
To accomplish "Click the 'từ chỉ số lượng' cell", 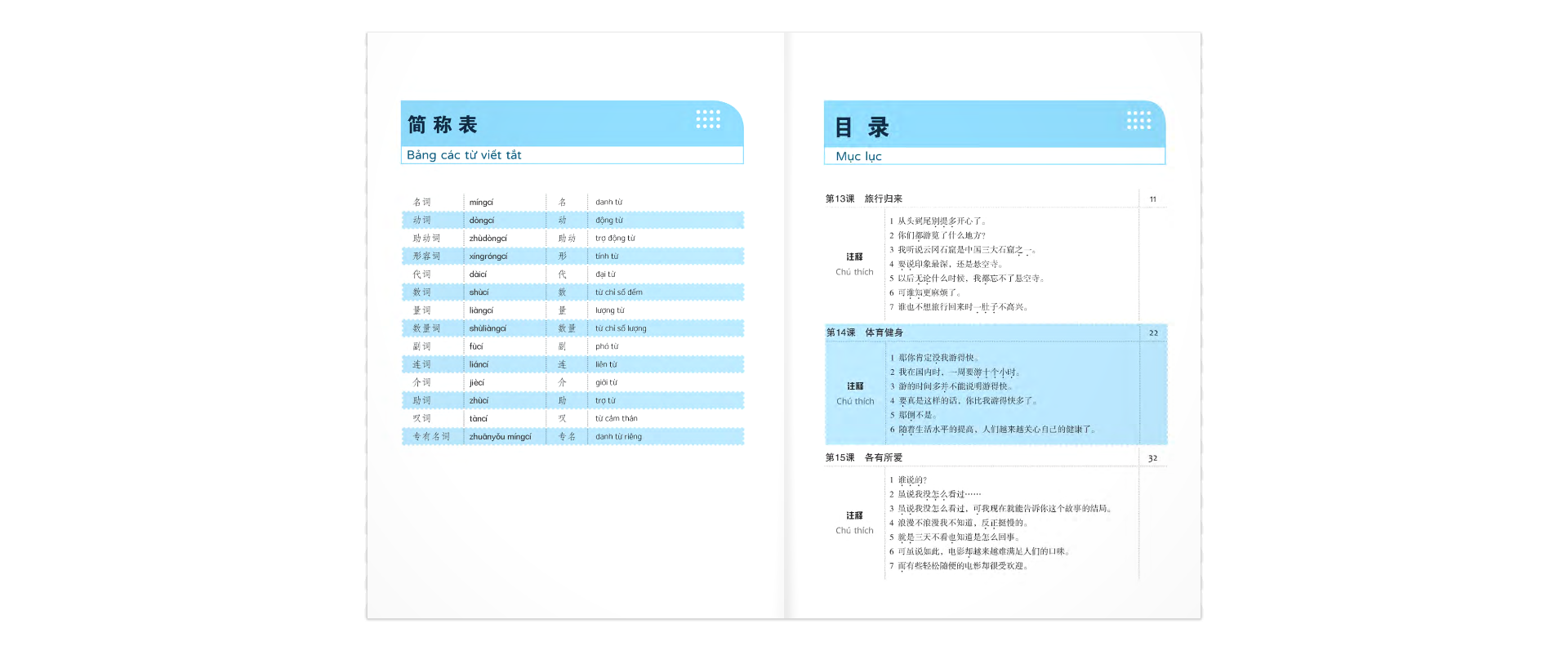I will pos(621,328).
